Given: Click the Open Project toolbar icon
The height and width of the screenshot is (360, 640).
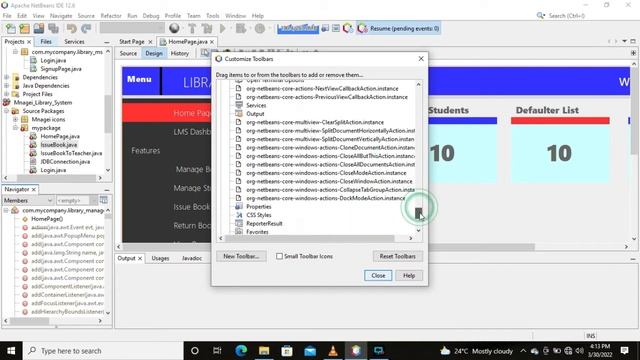Looking at the screenshot, I should [39, 29].
